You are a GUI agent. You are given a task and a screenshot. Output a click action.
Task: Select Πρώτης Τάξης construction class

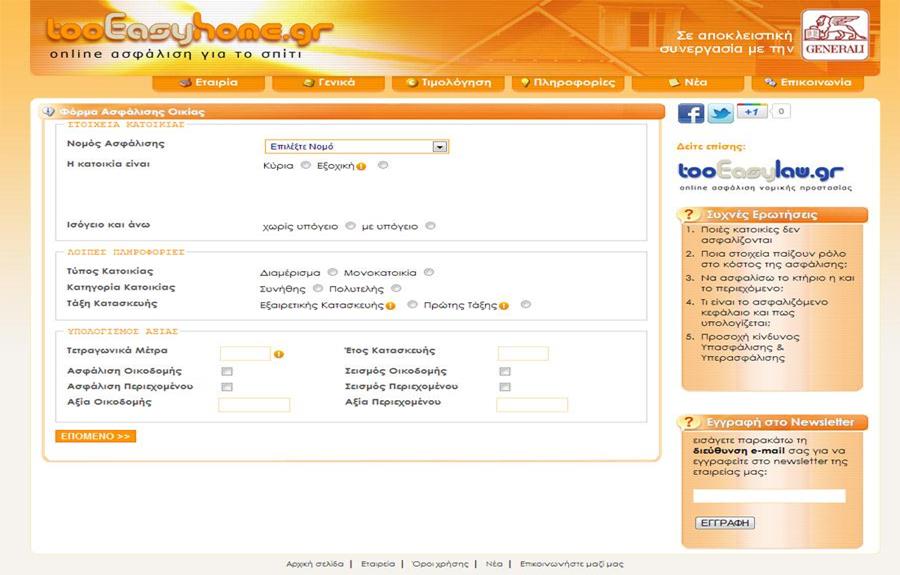(526, 304)
